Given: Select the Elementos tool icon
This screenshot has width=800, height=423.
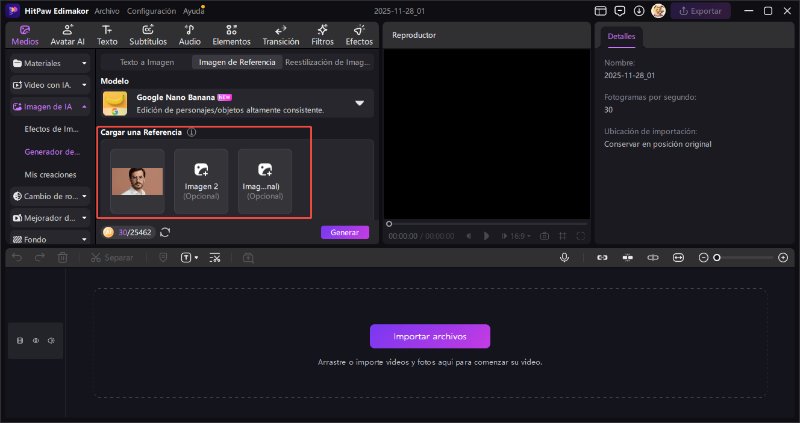Looking at the screenshot, I should click(x=232, y=36).
